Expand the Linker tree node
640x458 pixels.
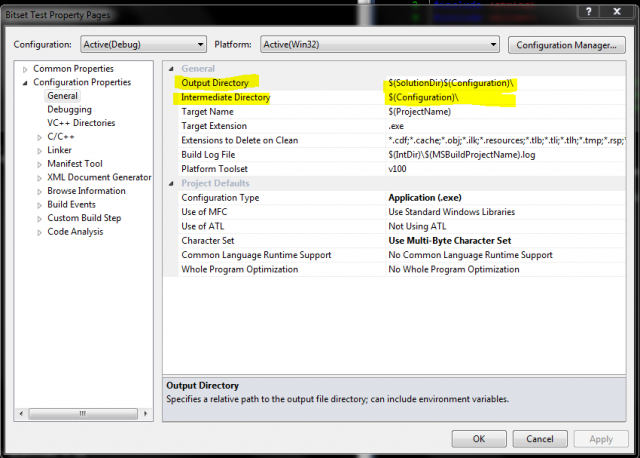(39, 151)
